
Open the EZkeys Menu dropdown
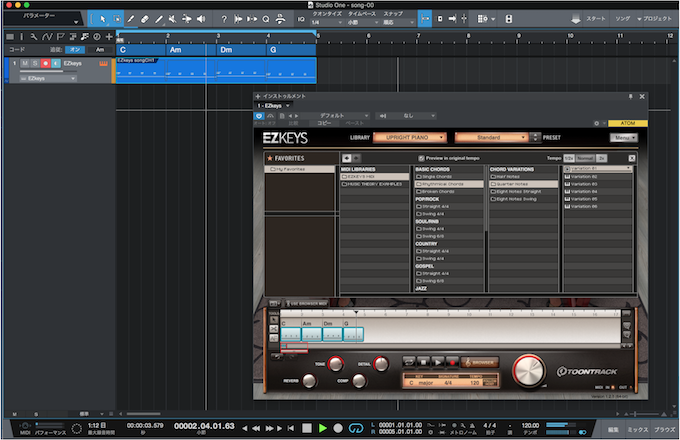coord(624,138)
